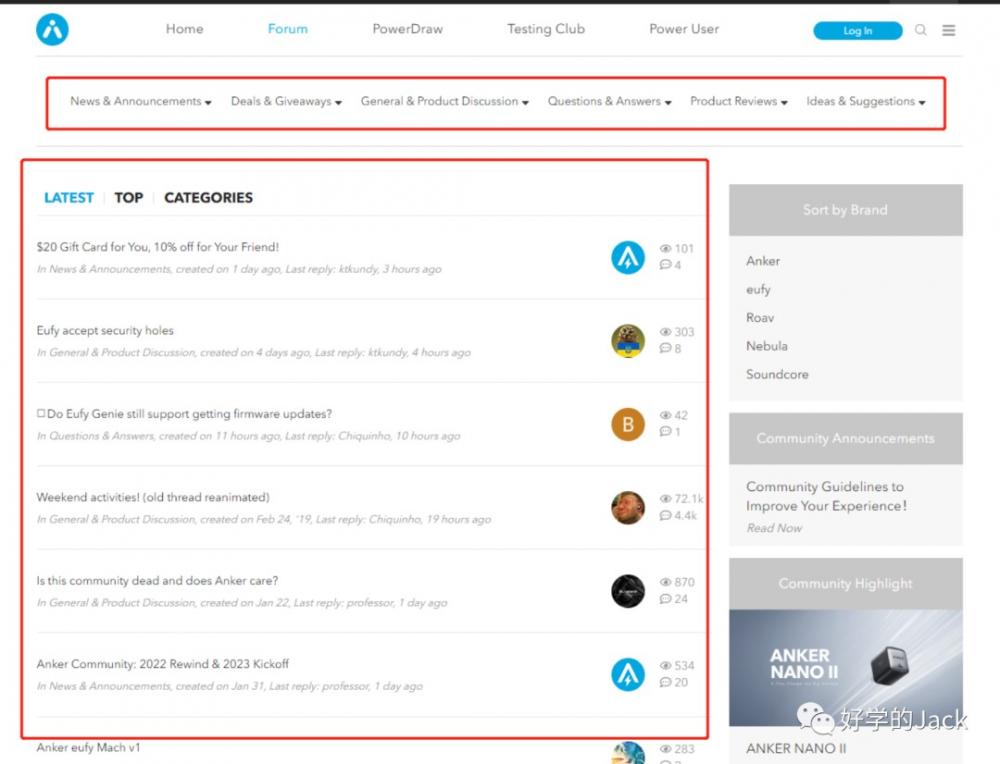The width and height of the screenshot is (1000, 764).
Task: Open 'Is this community dead' thread
Action: (x=158, y=580)
